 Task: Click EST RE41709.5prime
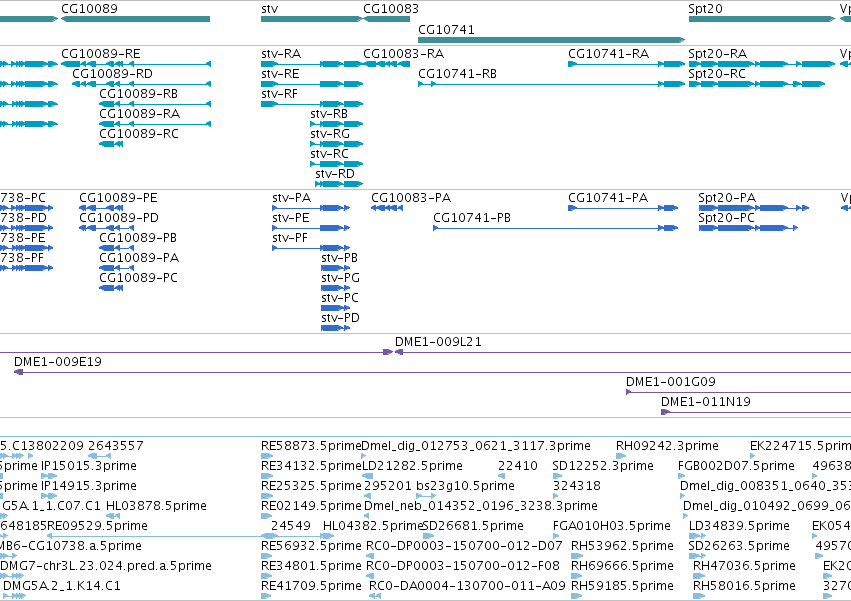click(266, 596)
